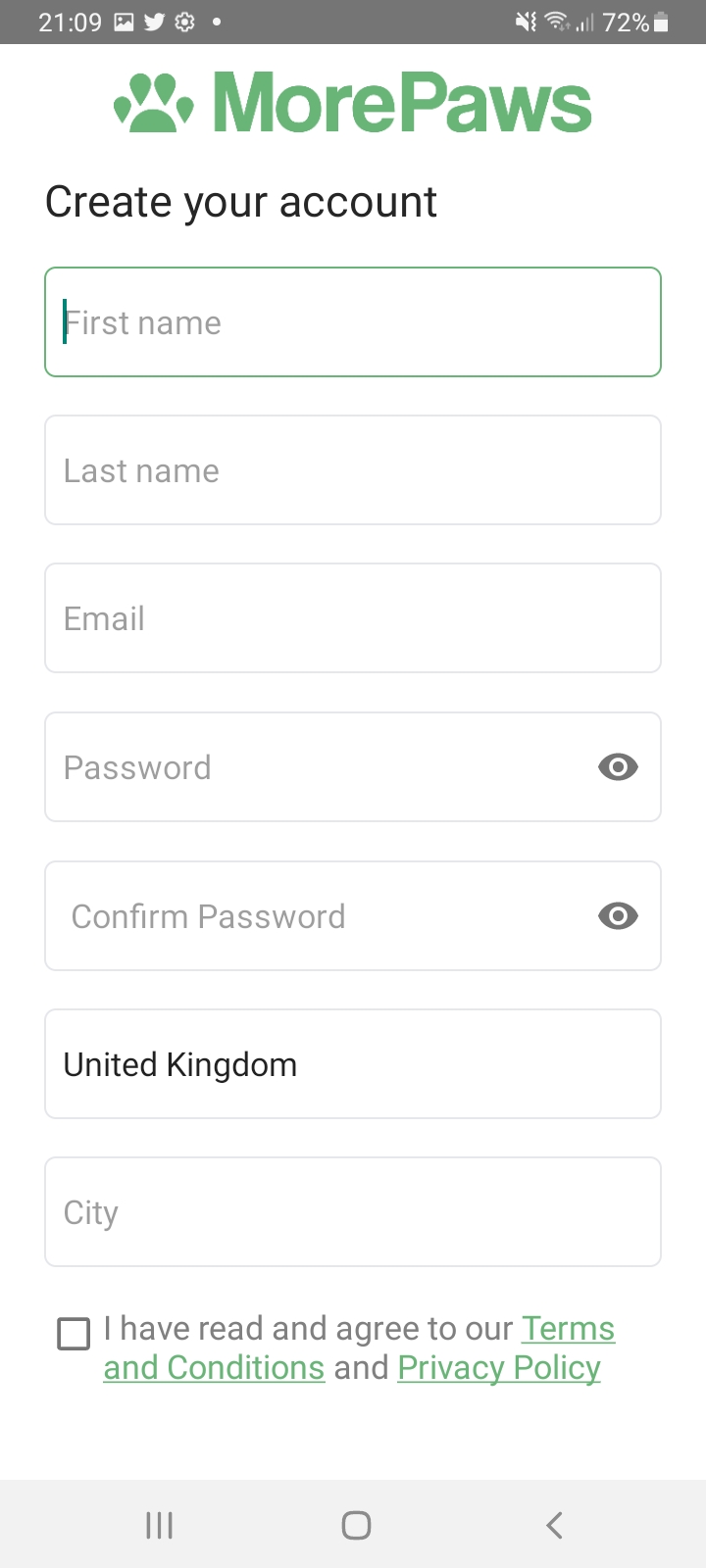706x1568 pixels.
Task: Click the Password text field
Action: pos(314,767)
